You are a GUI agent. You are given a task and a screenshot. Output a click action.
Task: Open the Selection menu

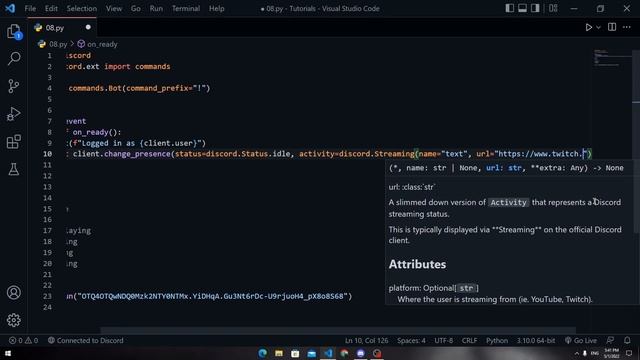click(82, 8)
